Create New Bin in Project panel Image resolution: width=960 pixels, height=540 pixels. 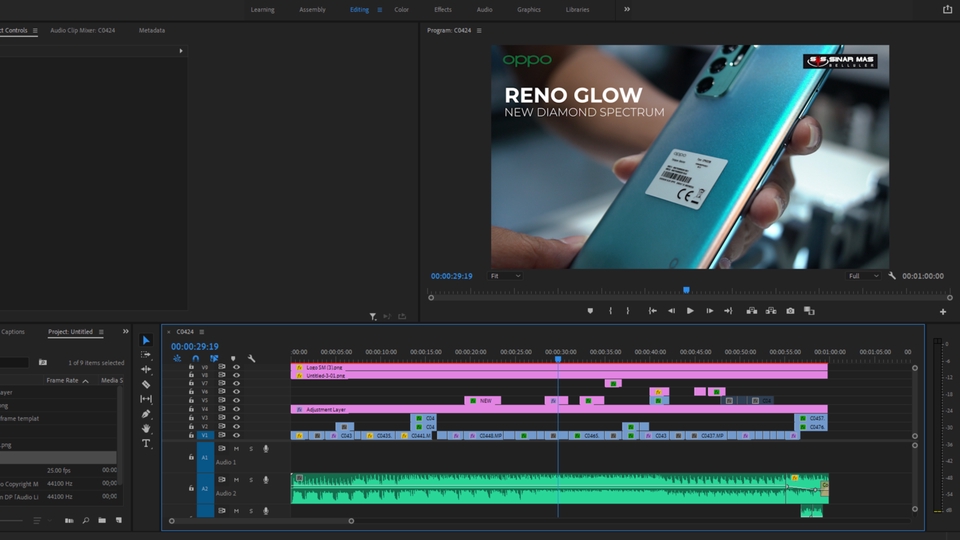(102, 520)
